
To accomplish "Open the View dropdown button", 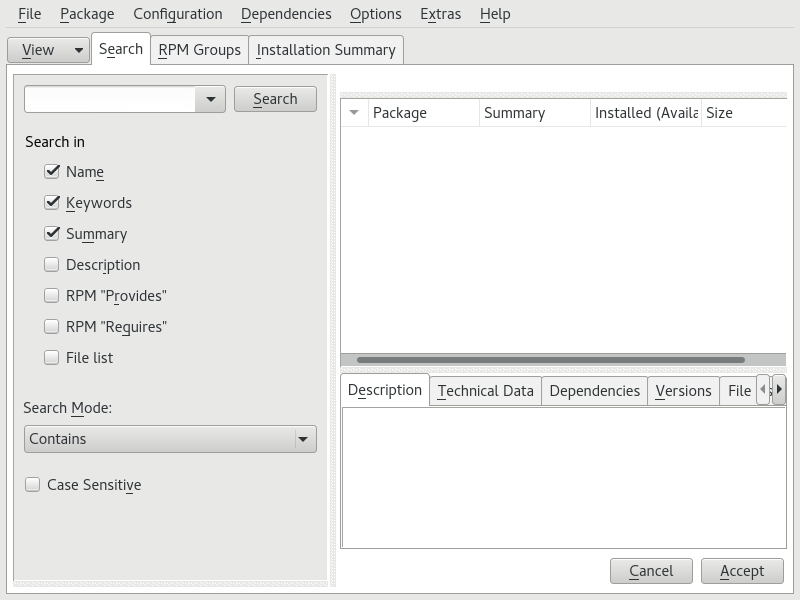I will click(48, 50).
